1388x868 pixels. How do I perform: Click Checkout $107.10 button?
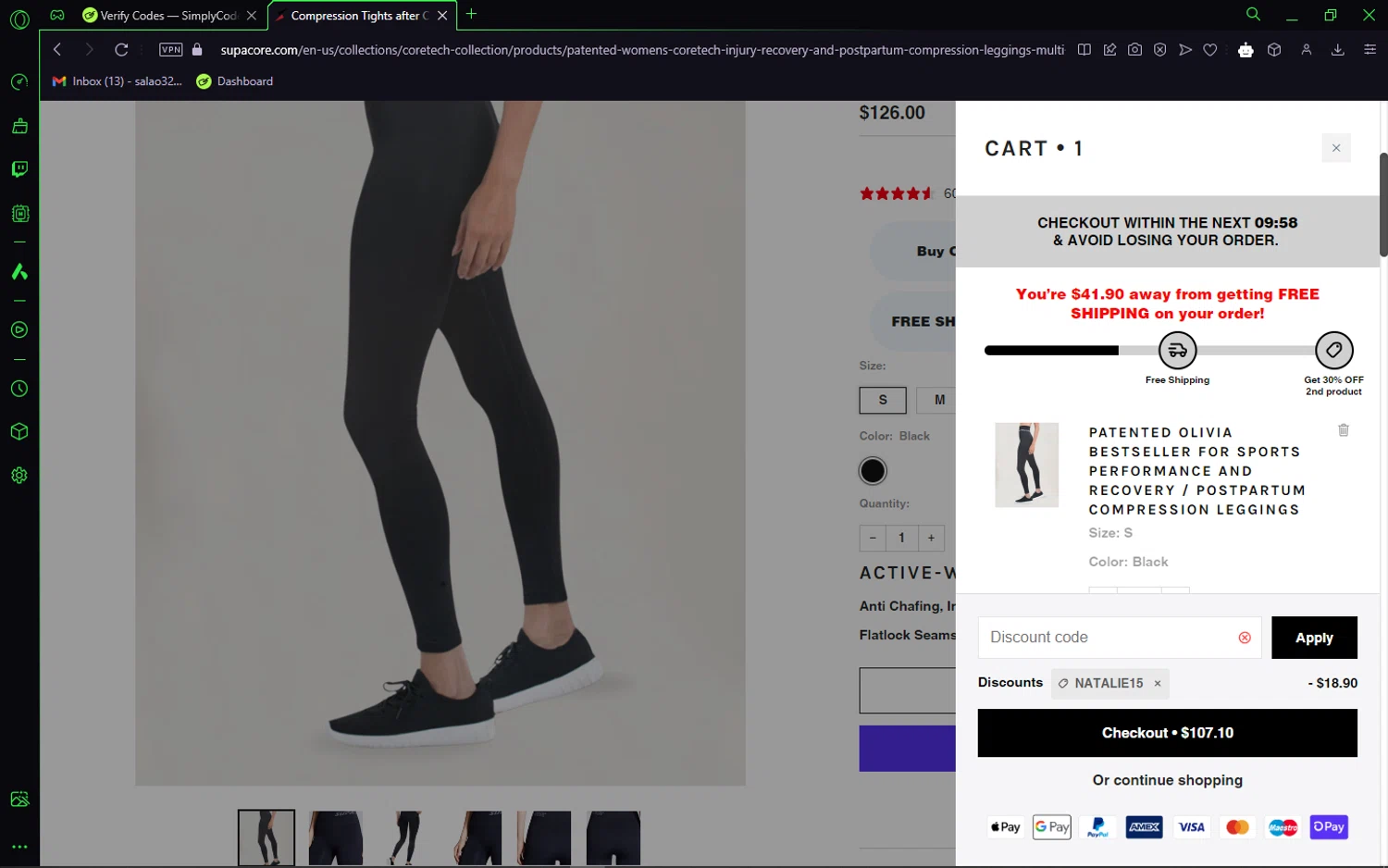1167,733
